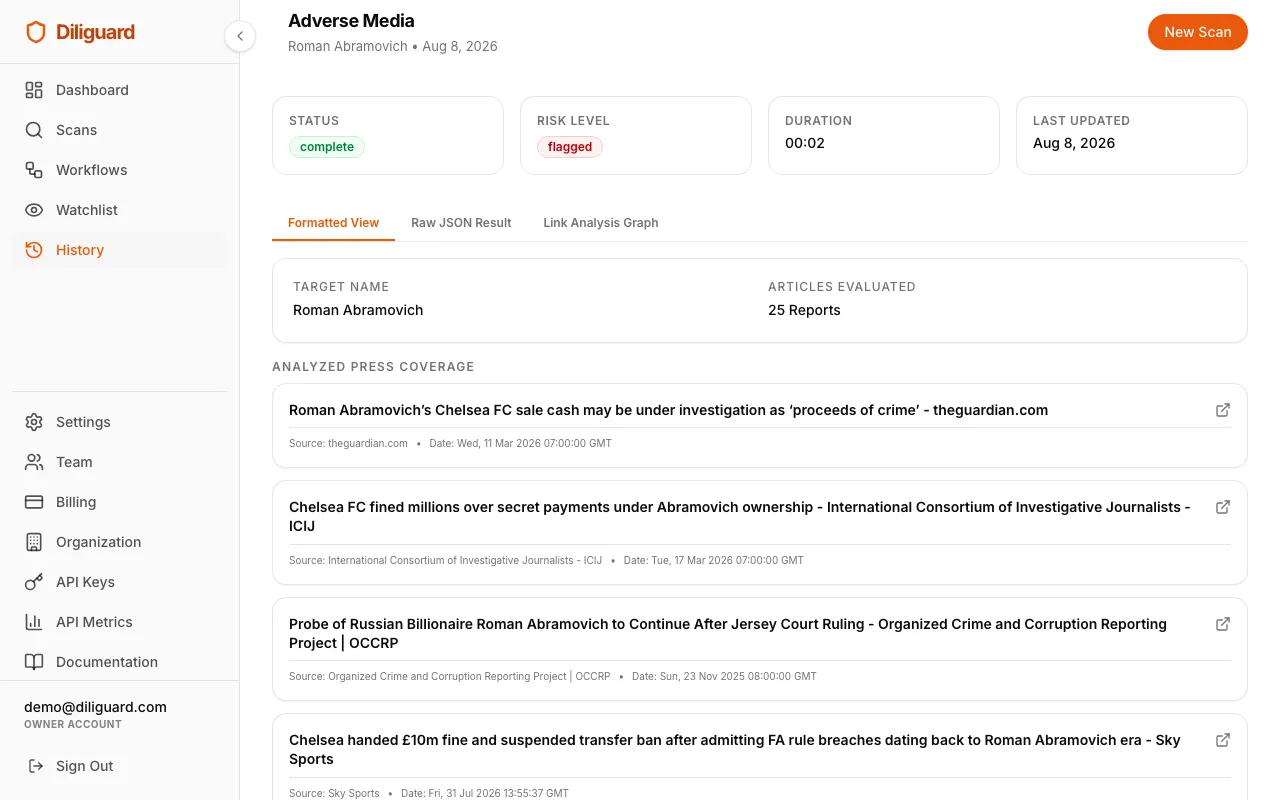Click the Diliguard brand name
The width and height of the screenshot is (1280, 800).
point(95,32)
